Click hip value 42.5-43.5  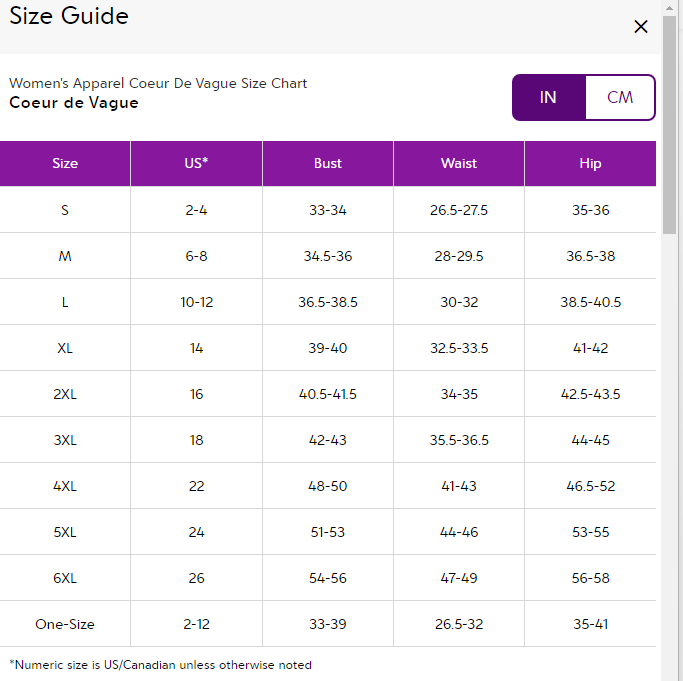(590, 394)
